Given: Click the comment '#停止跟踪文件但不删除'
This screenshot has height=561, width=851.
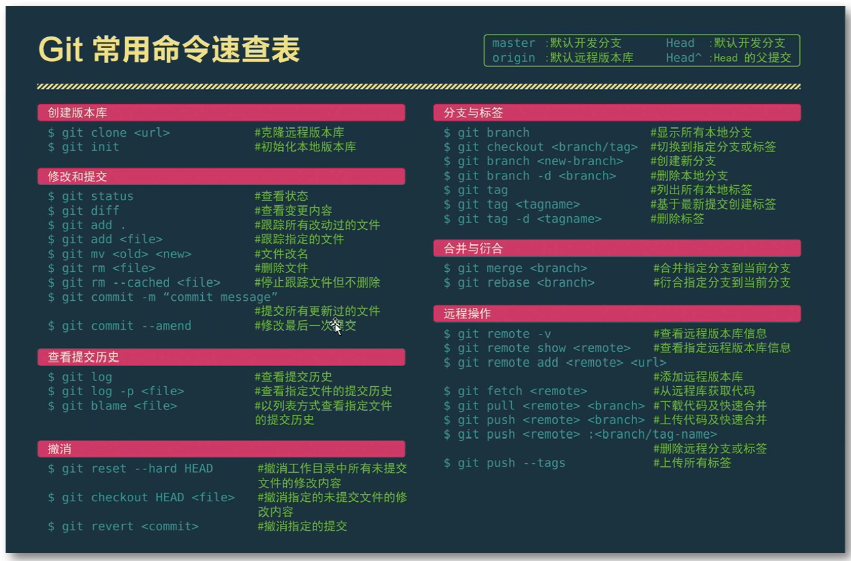Looking at the screenshot, I should pos(317,283).
